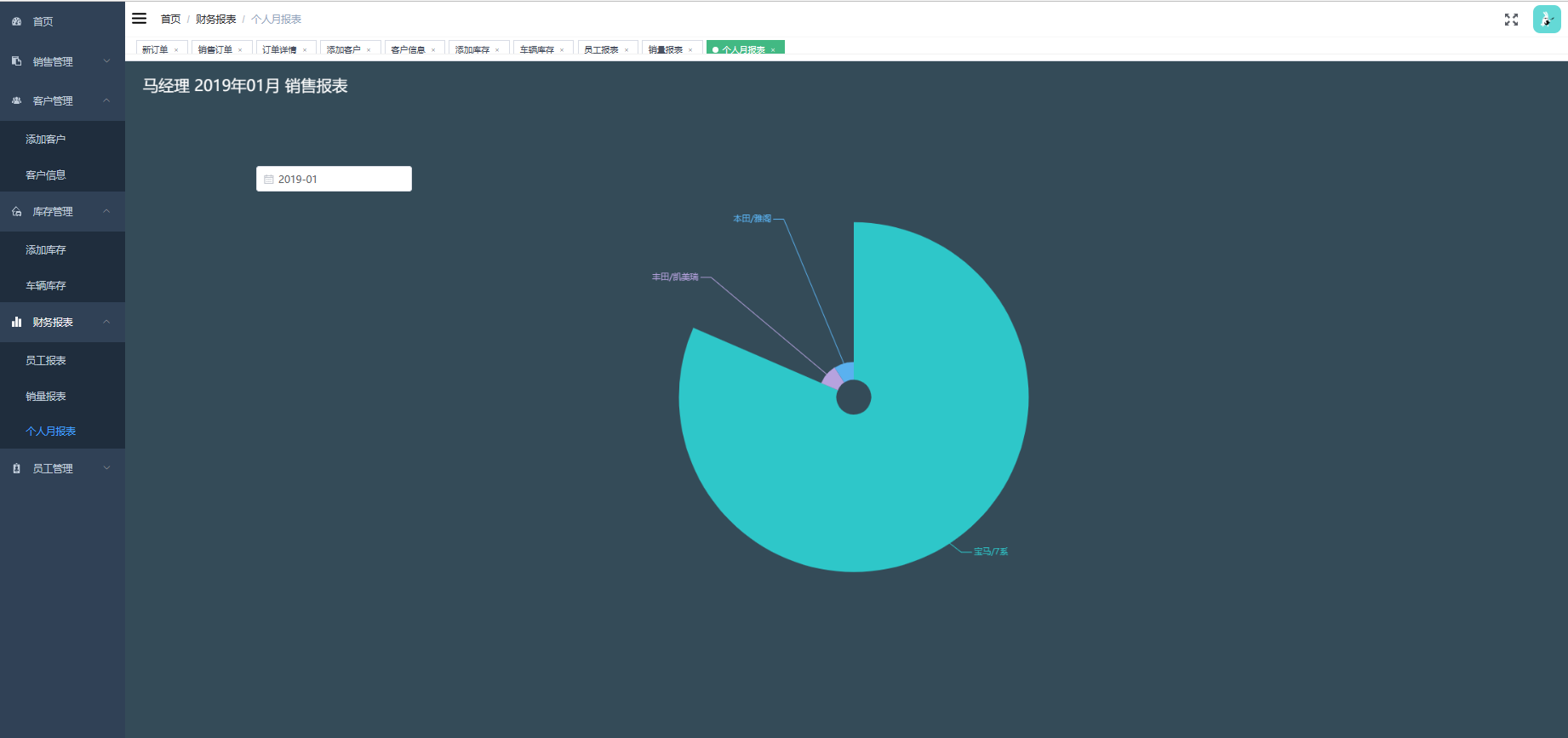1568x738 pixels.
Task: Open 车辆库存 in the sidebar
Action: 62,285
